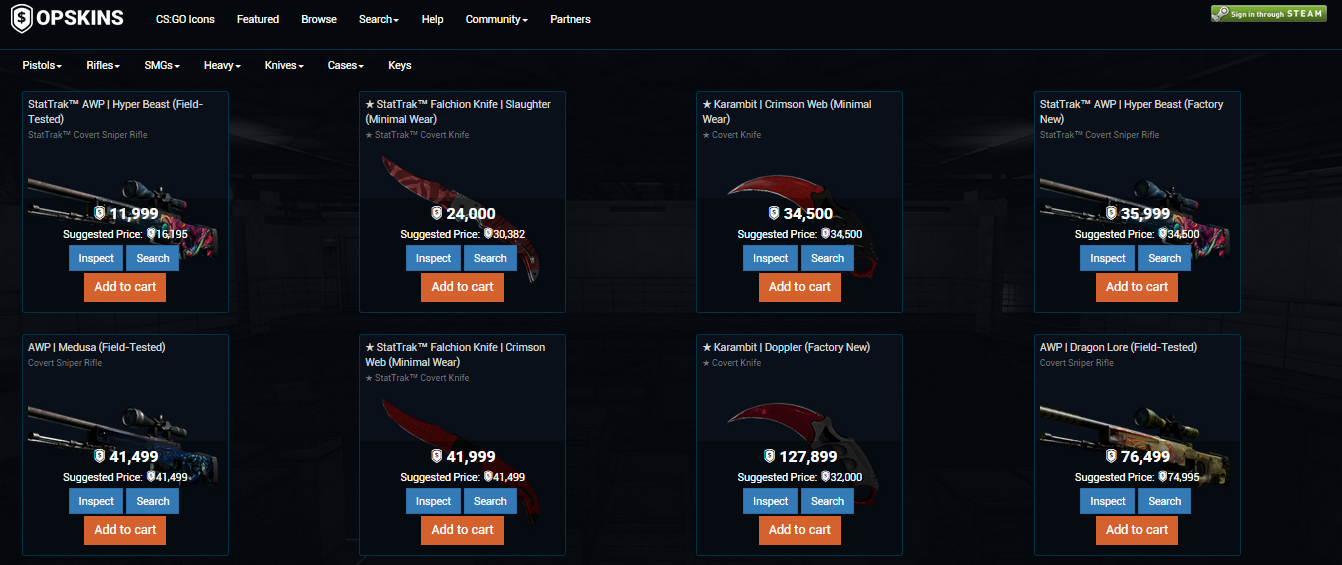Expand the Community dropdown menu
1342x565 pixels.
pyautogui.click(x=497, y=19)
